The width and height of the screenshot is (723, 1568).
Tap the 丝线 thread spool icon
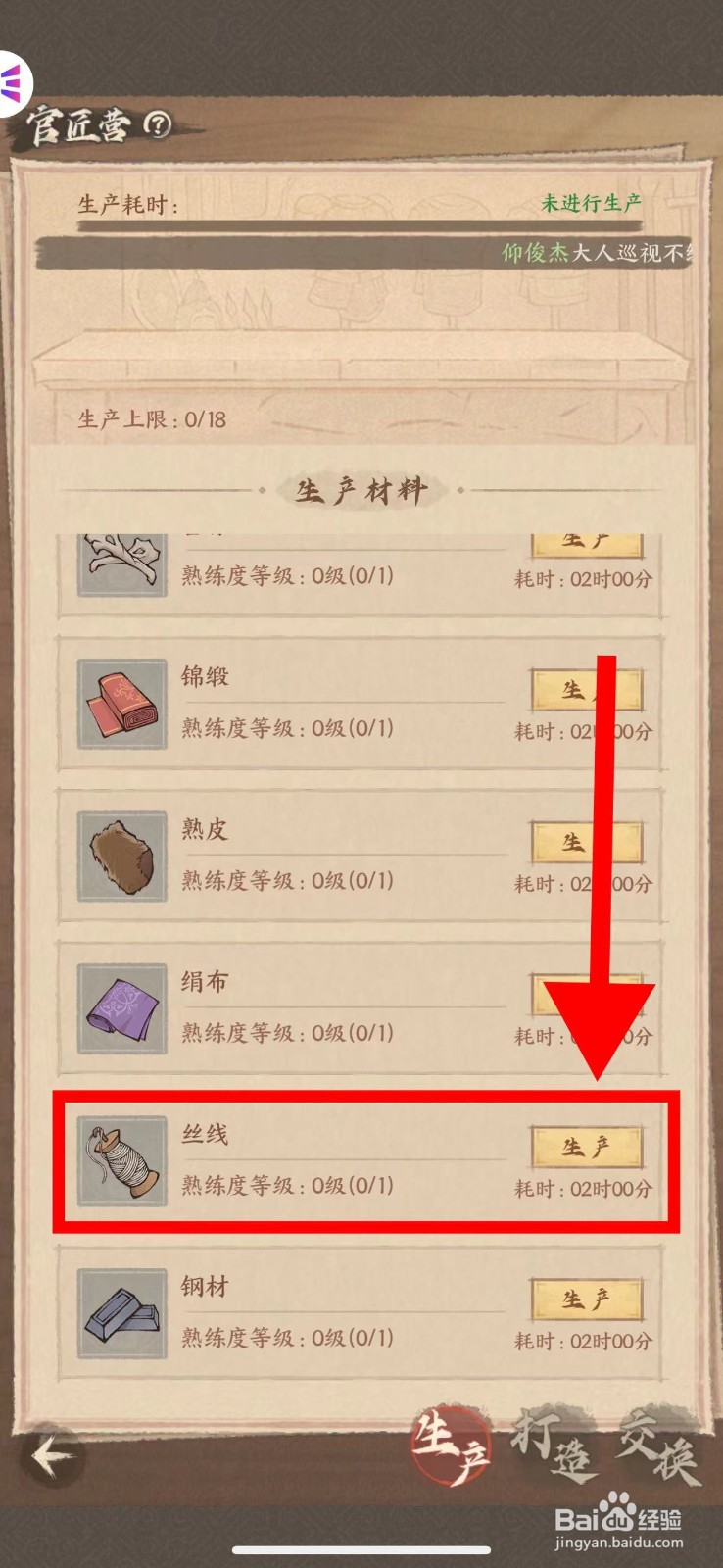point(121,1161)
